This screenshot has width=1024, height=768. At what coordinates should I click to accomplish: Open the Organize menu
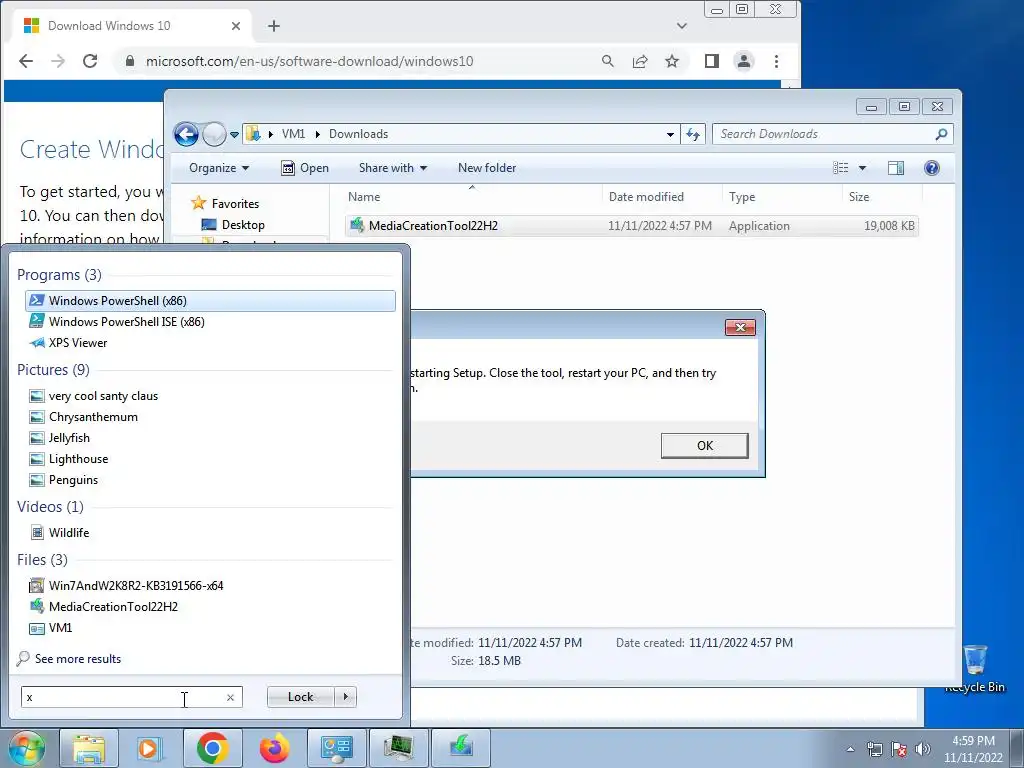point(219,168)
